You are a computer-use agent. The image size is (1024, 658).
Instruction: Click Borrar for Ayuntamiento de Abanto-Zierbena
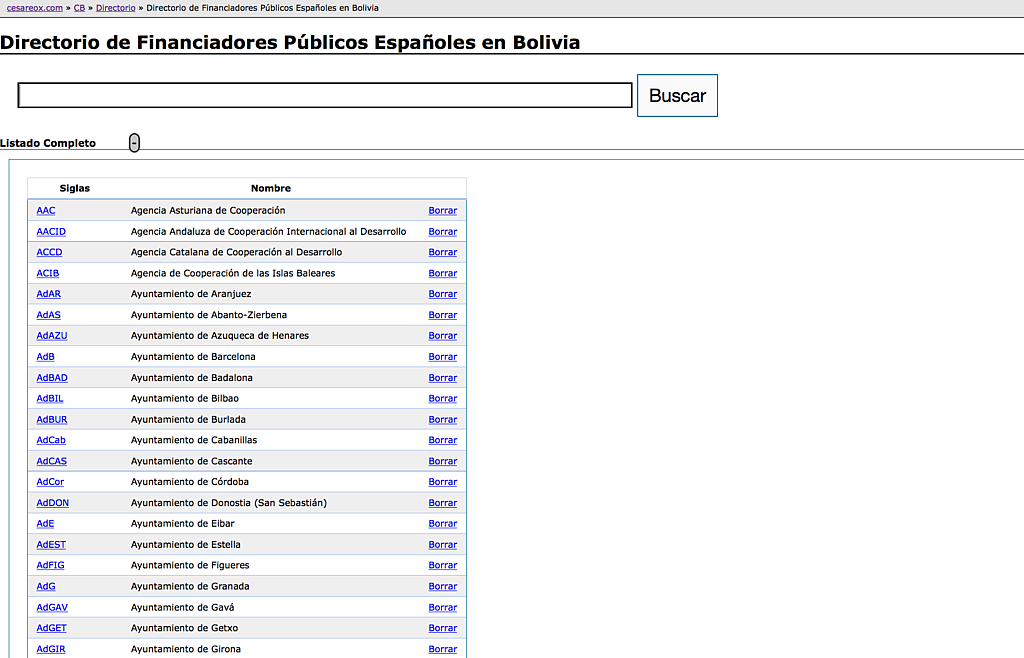(x=443, y=315)
